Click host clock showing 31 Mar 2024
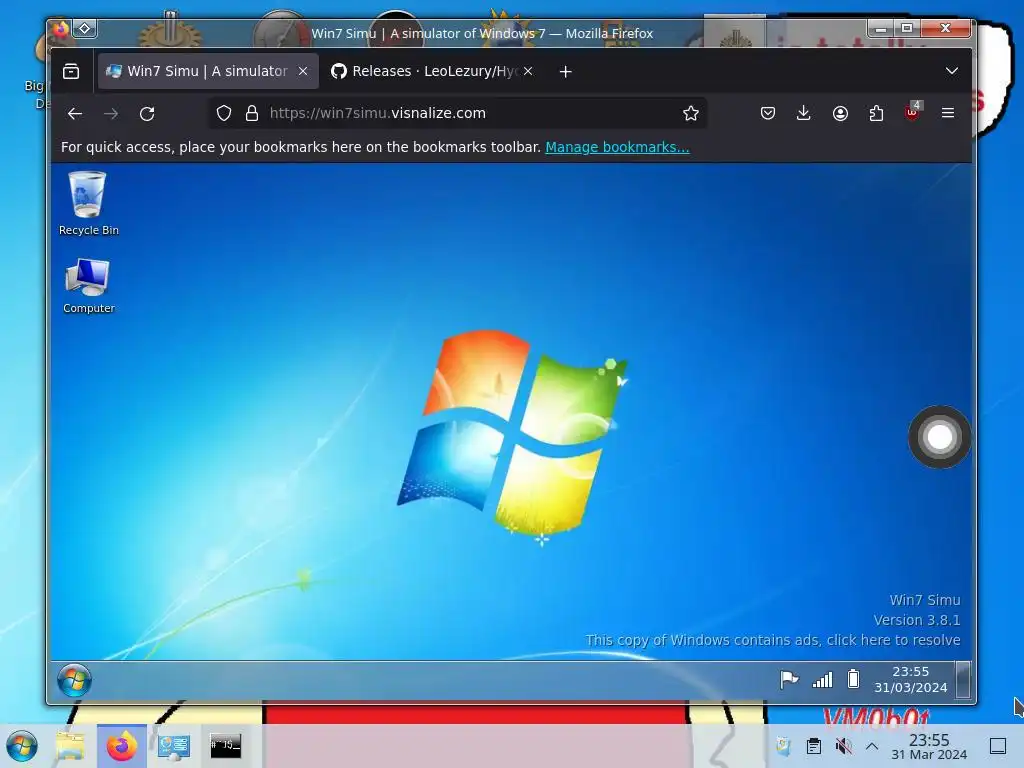1024x768 pixels. pyautogui.click(x=929, y=746)
